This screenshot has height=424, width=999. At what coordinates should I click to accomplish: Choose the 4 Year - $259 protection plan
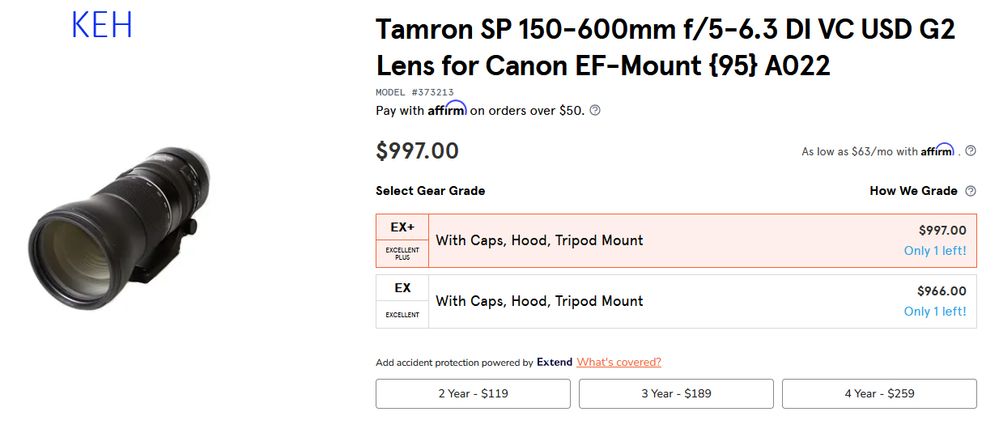pyautogui.click(x=879, y=394)
